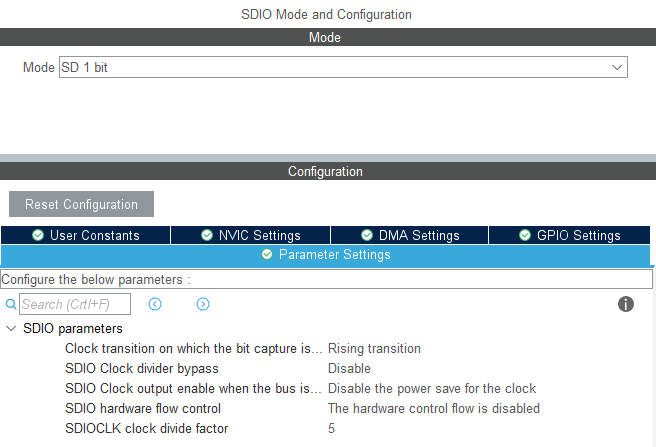This screenshot has width=656, height=447.
Task: Click the search magnifier icon
Action: [11, 304]
